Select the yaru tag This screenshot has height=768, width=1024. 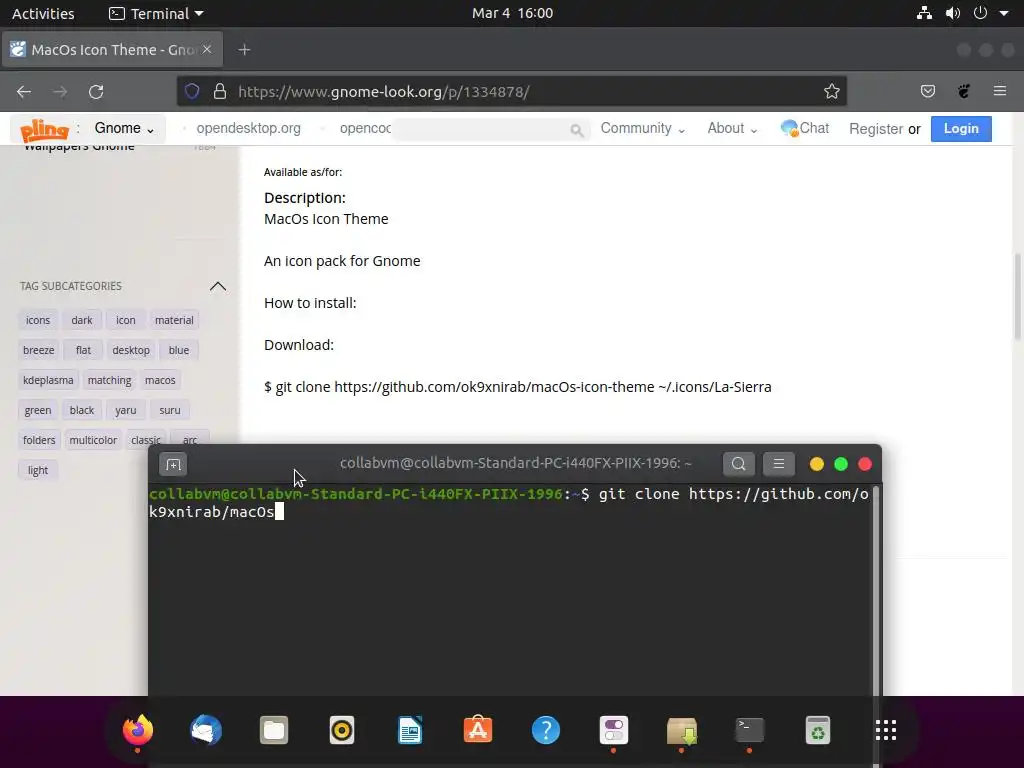tap(125, 411)
